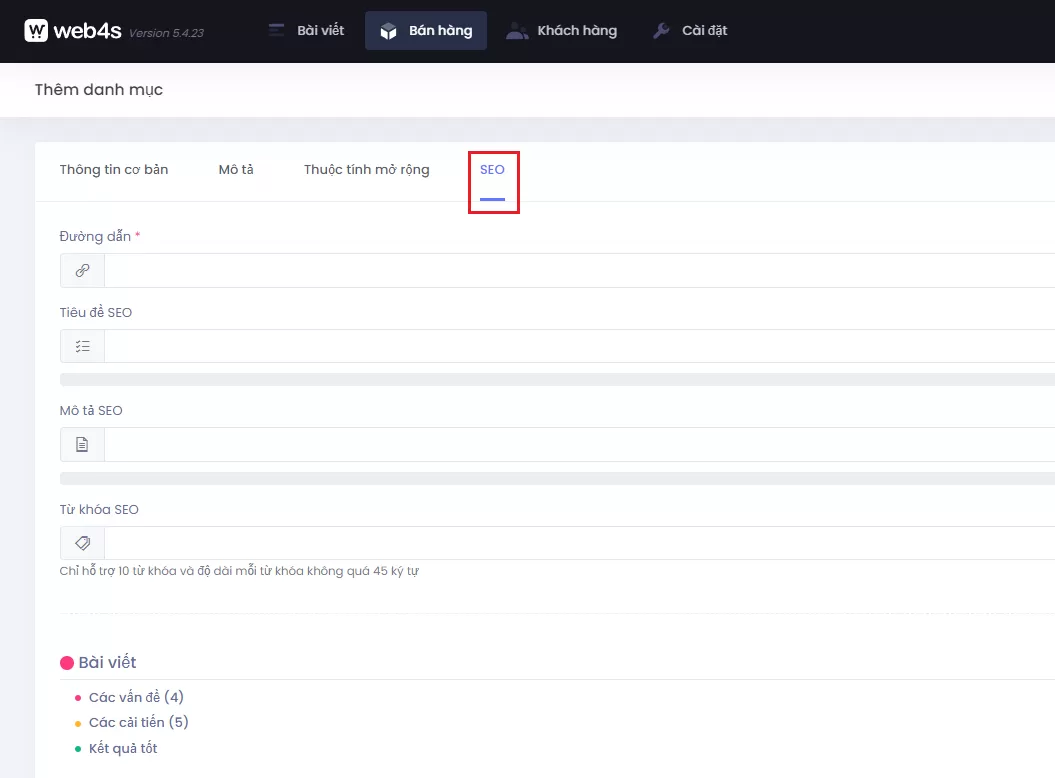Go to the Thuộc tính mở rộng tab
This screenshot has width=1055, height=778.
point(367,170)
